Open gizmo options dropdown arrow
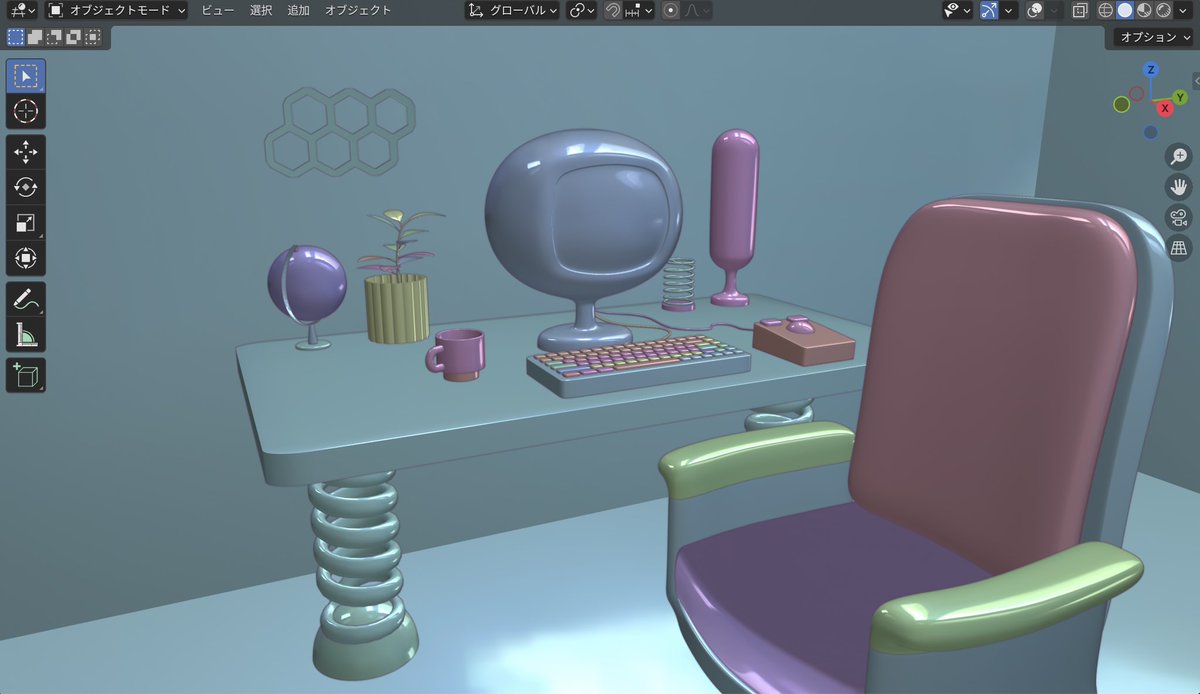This screenshot has width=1200, height=694. tap(1009, 10)
